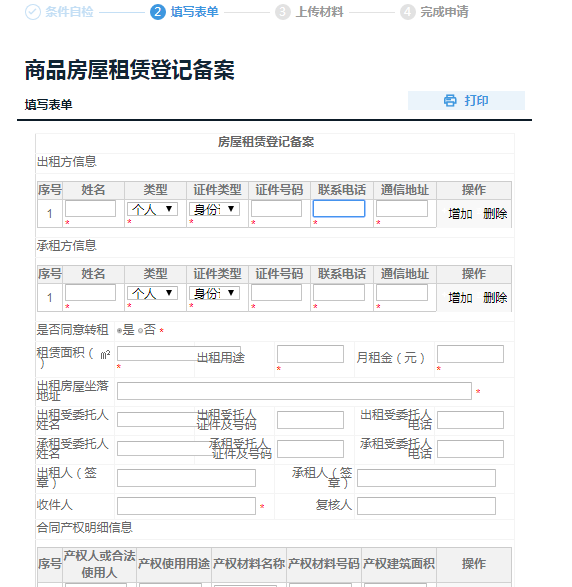Click the 出租人（签章） input field
Screen dimensions: 572x587
[186, 478]
